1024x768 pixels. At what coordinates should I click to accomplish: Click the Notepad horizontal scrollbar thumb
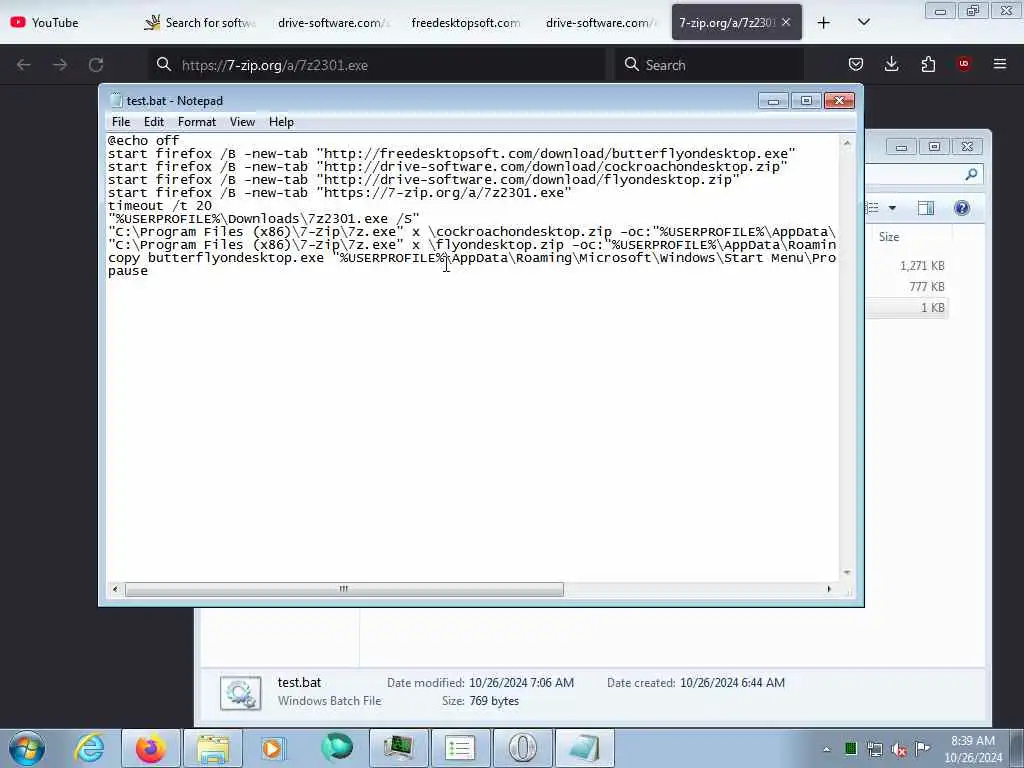[344, 589]
